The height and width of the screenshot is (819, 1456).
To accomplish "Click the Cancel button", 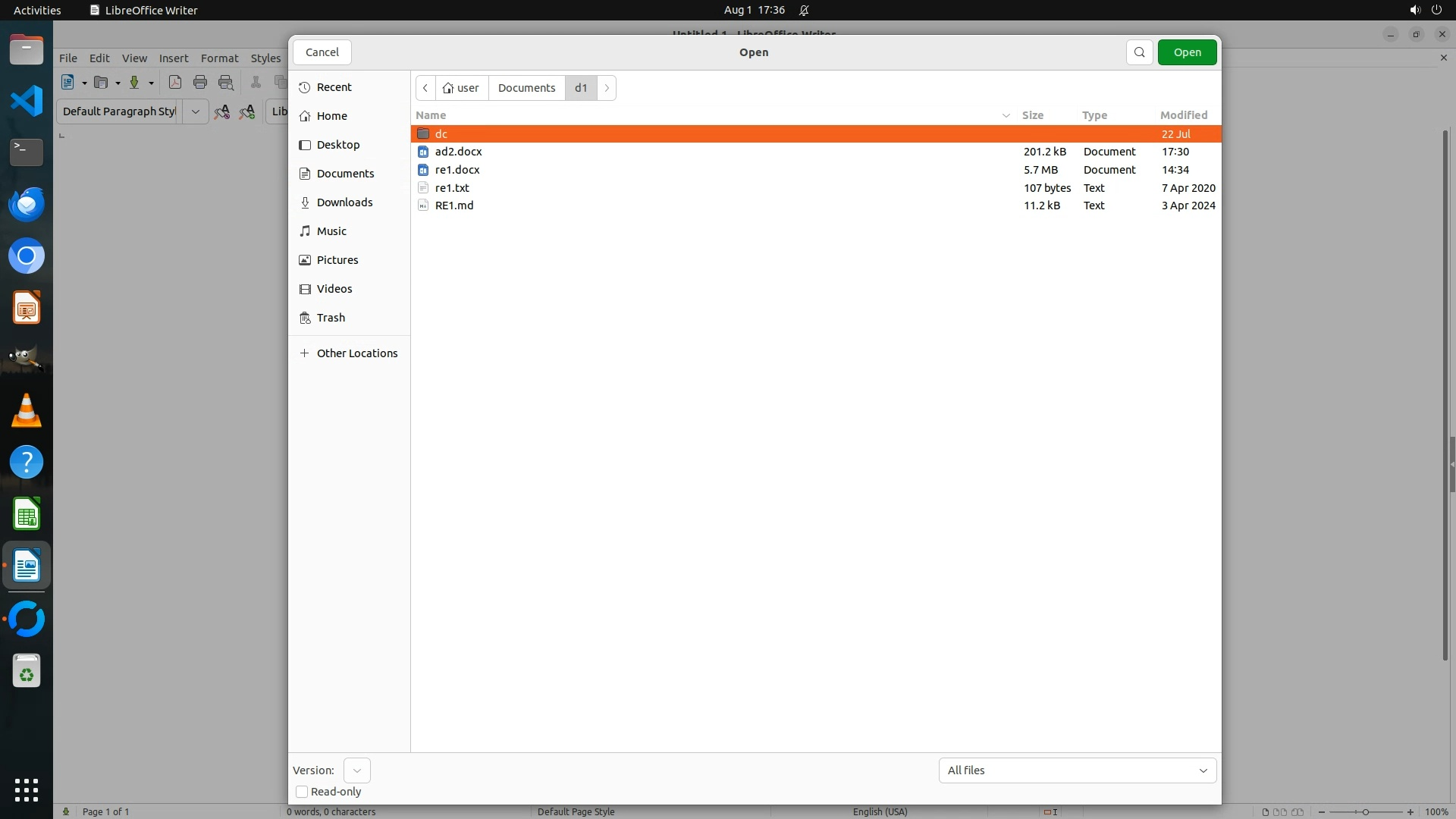I will [x=322, y=52].
